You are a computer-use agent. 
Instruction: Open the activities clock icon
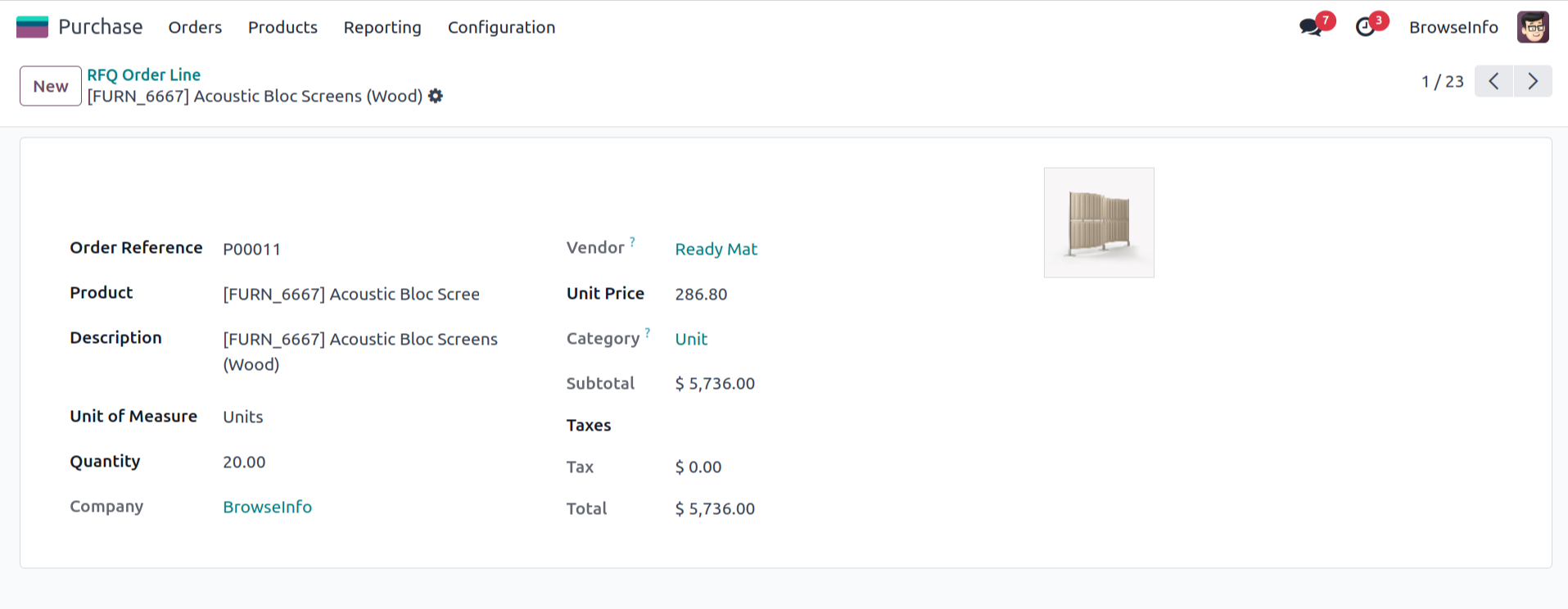(1366, 27)
